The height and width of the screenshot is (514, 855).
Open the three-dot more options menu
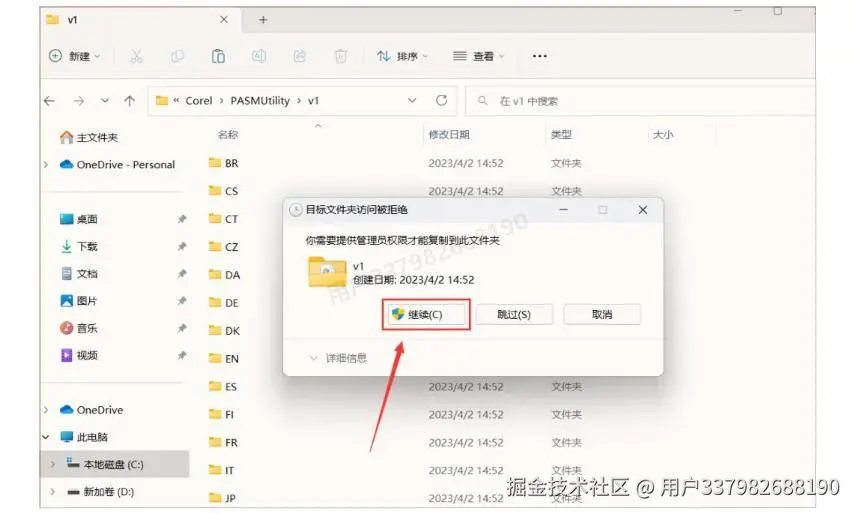539,56
